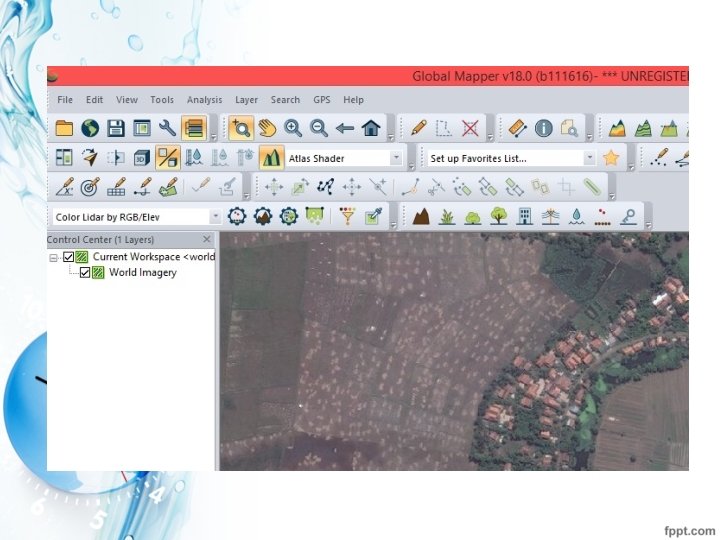Uncheck the World Imagery layer checkbox
Screen dimensions: 720x540
[x=85, y=273]
